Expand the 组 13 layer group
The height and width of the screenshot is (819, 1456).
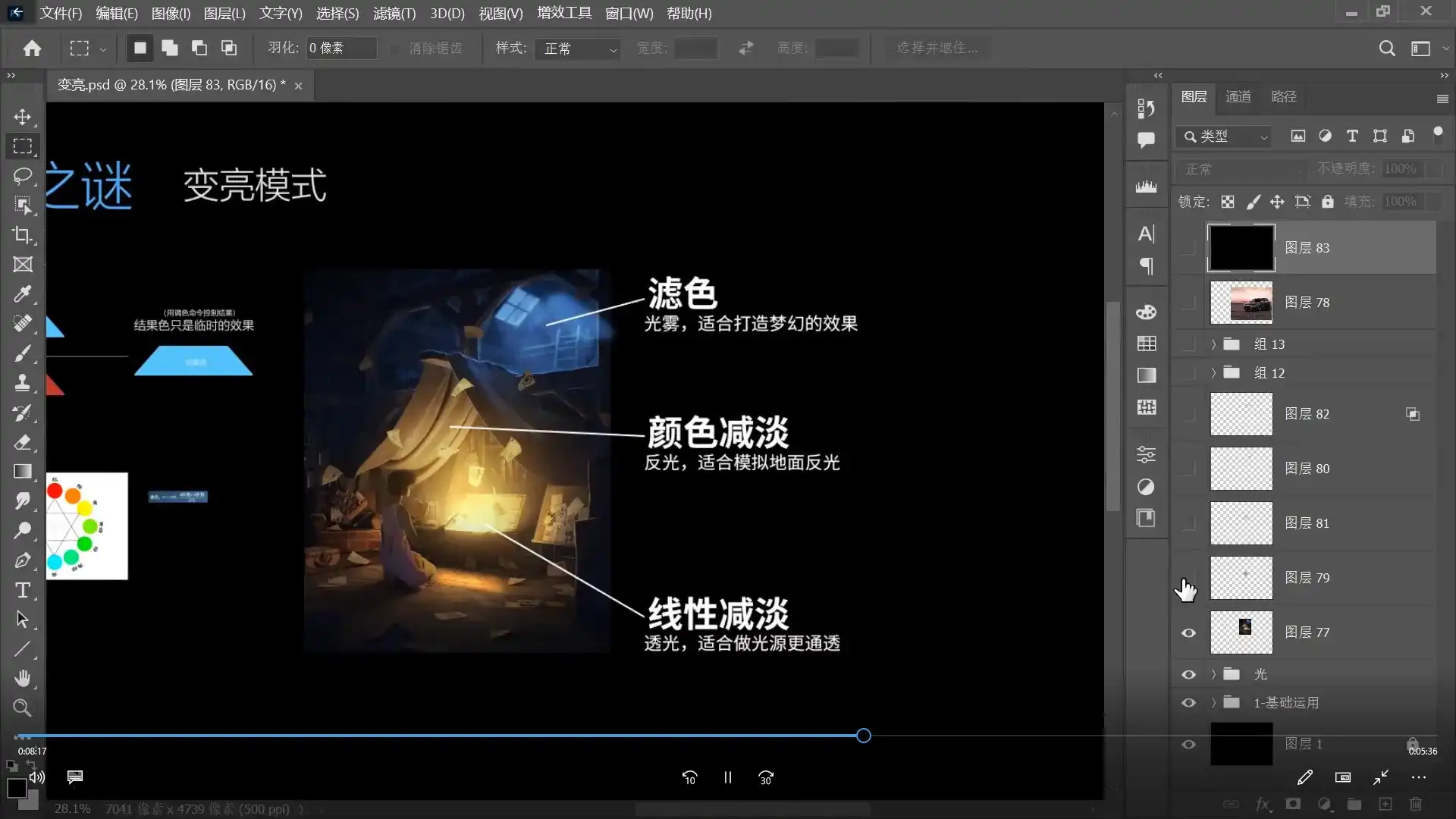1213,344
